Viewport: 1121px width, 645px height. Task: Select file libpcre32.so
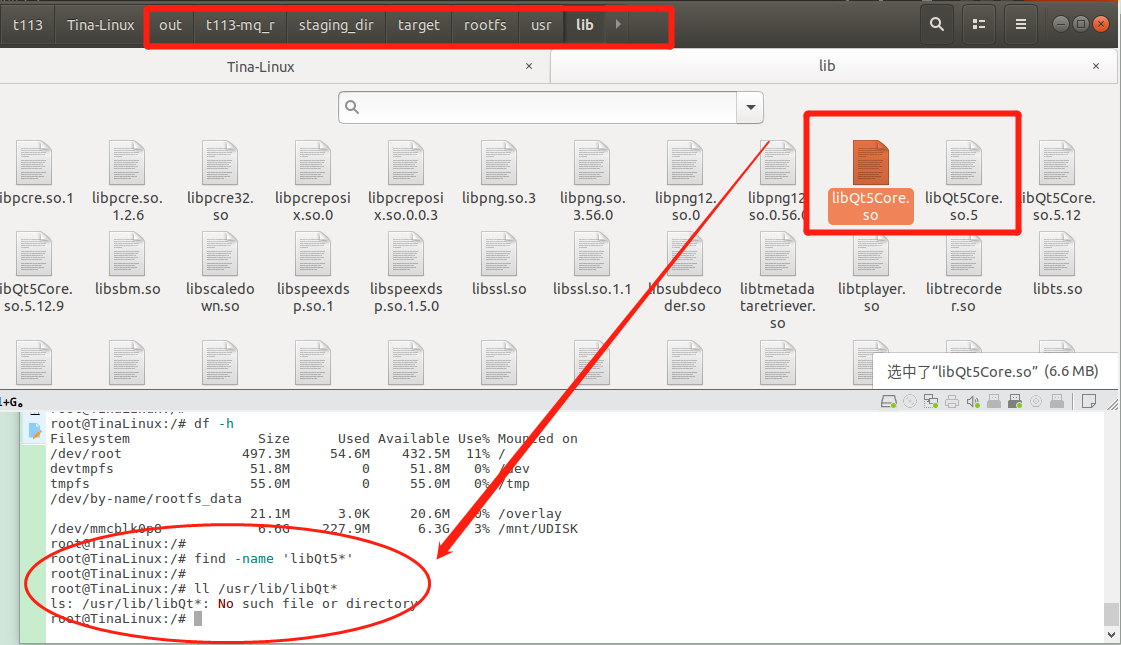220,182
